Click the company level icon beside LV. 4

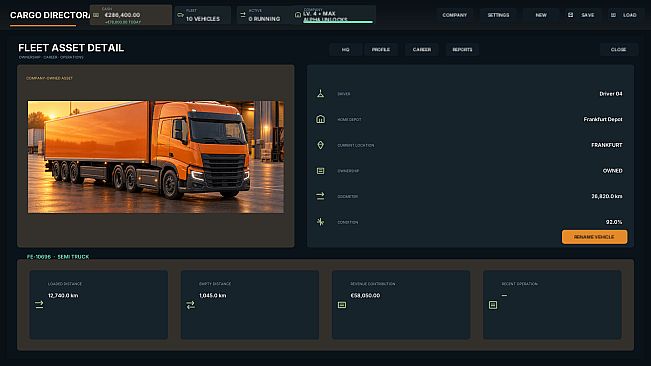click(x=298, y=15)
